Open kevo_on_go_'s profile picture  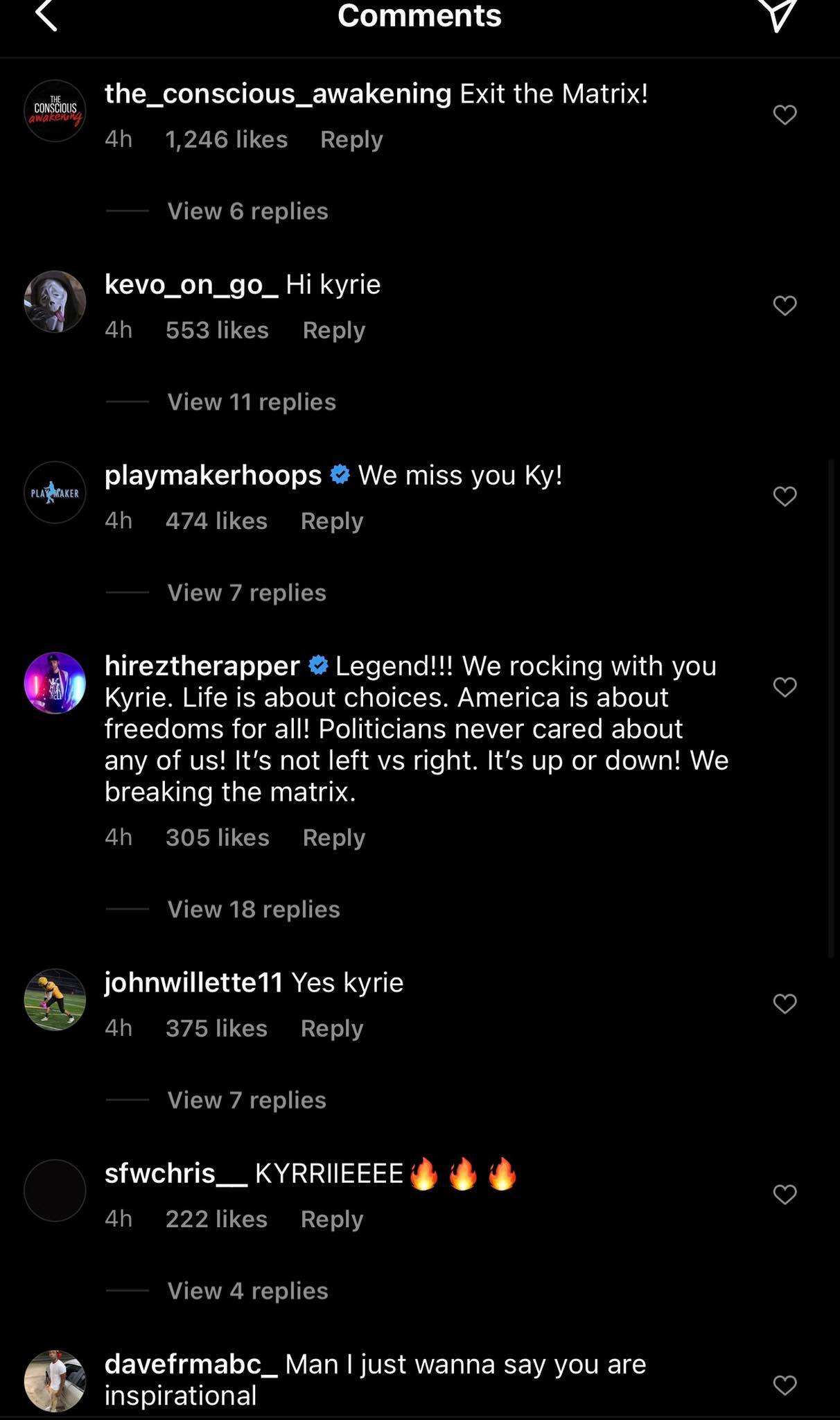coord(54,302)
